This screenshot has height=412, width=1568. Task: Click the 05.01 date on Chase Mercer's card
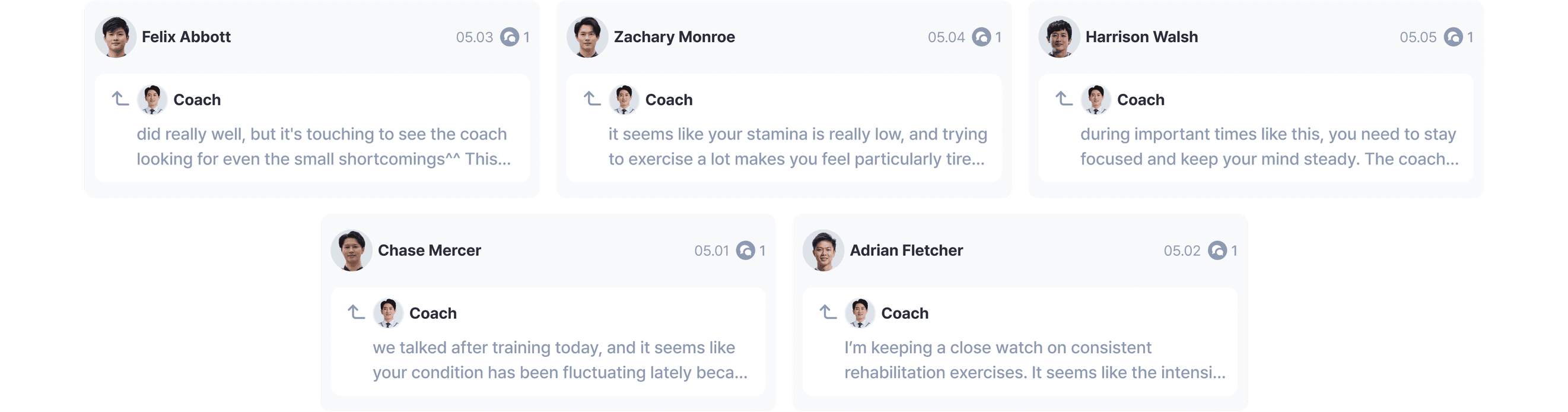(711, 251)
